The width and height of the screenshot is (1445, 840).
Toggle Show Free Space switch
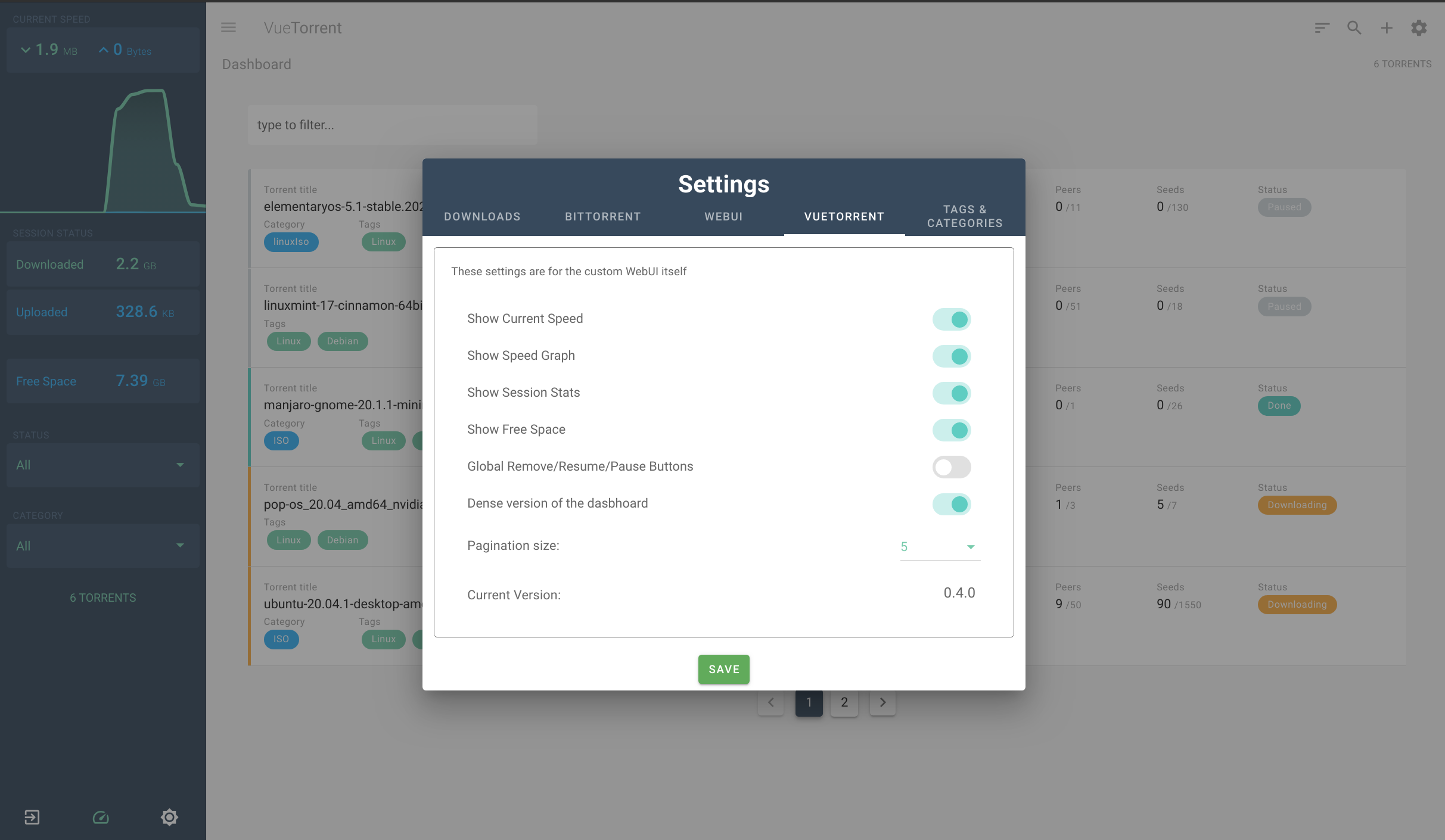point(952,430)
